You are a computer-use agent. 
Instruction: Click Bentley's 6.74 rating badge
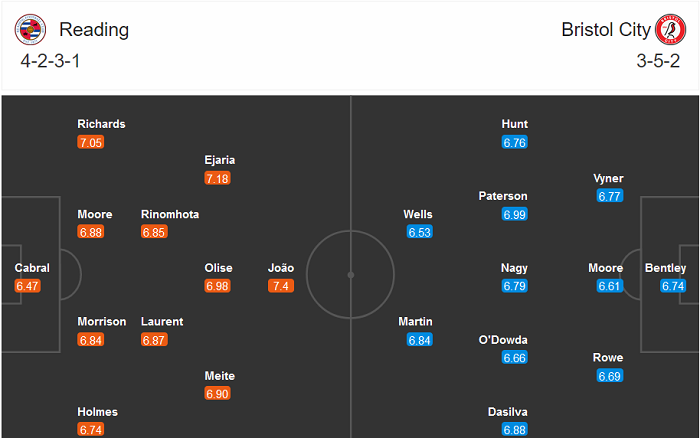[673, 286]
